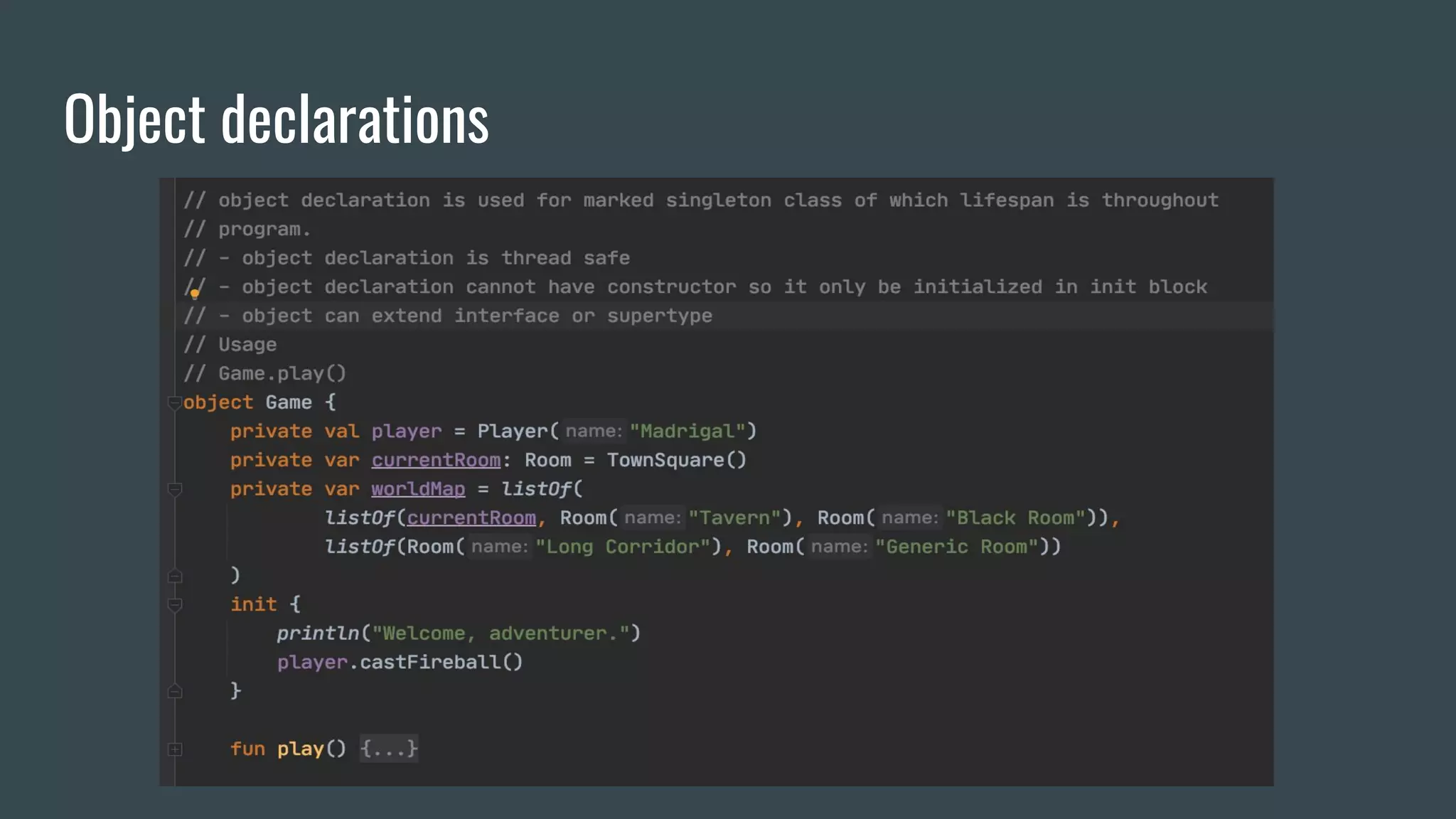Click the Player( constructor call
Screen dimensions: 1456x819
coord(518,432)
